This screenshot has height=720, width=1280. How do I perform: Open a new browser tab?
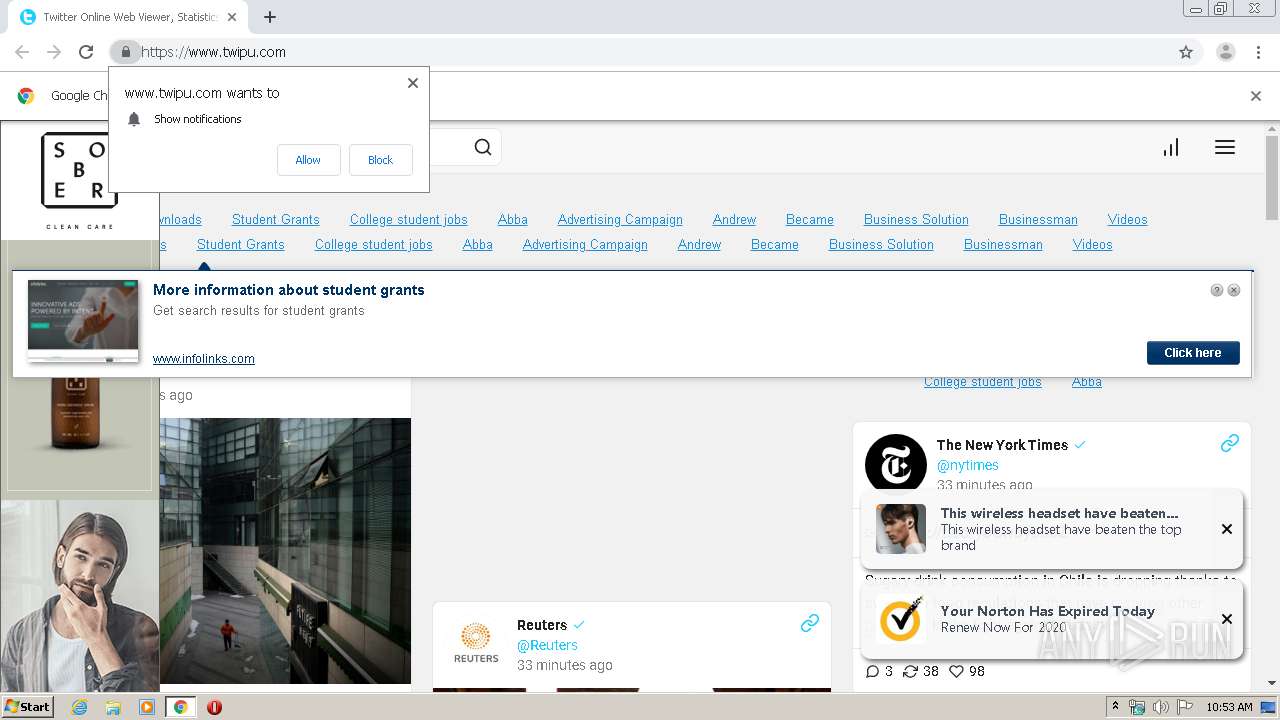click(x=270, y=17)
